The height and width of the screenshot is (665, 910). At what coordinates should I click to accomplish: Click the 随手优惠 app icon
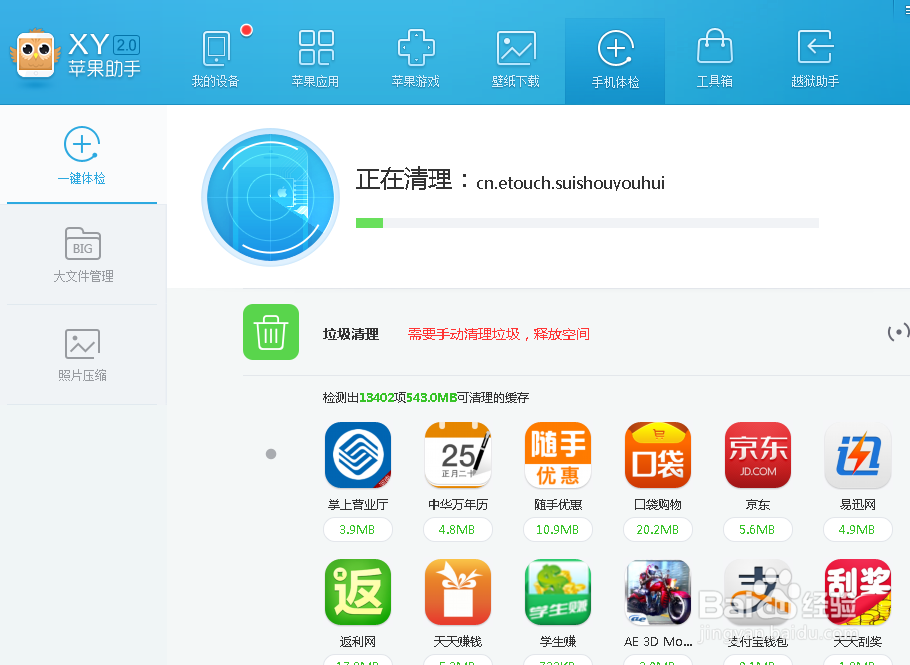558,455
